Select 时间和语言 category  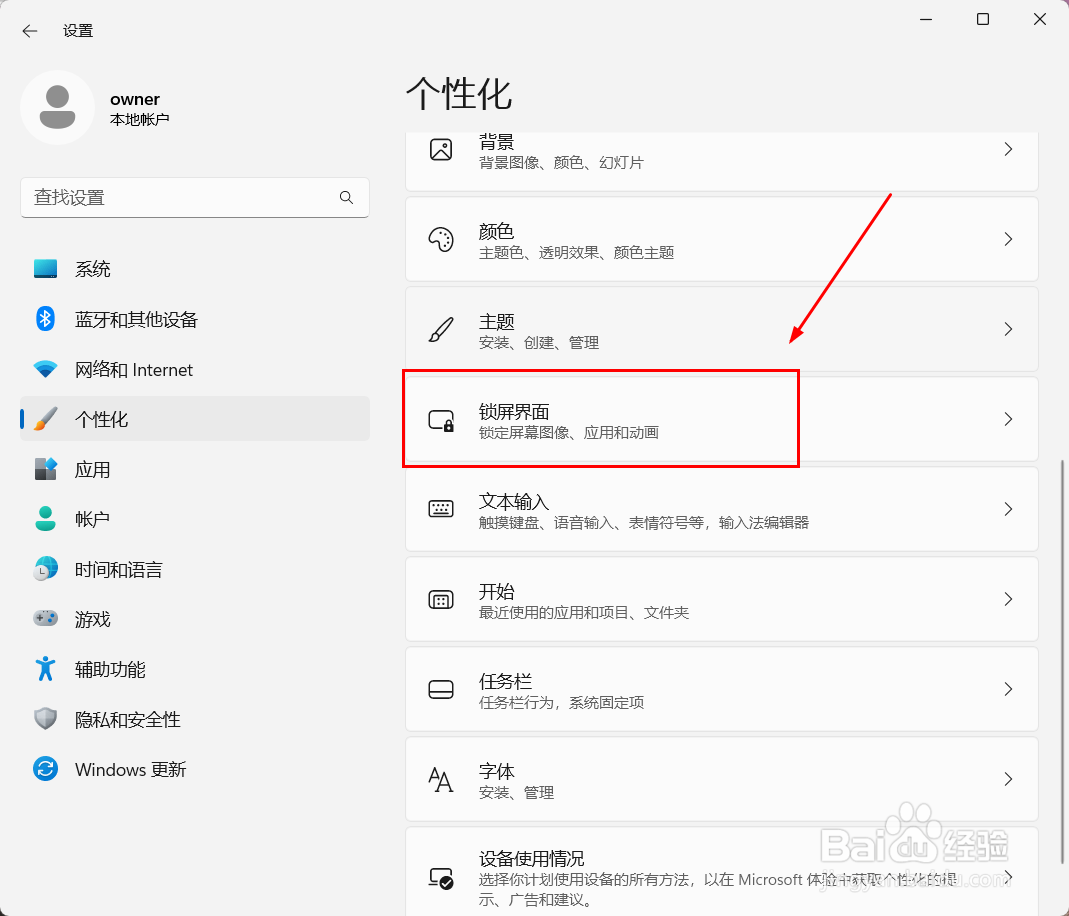(120, 569)
